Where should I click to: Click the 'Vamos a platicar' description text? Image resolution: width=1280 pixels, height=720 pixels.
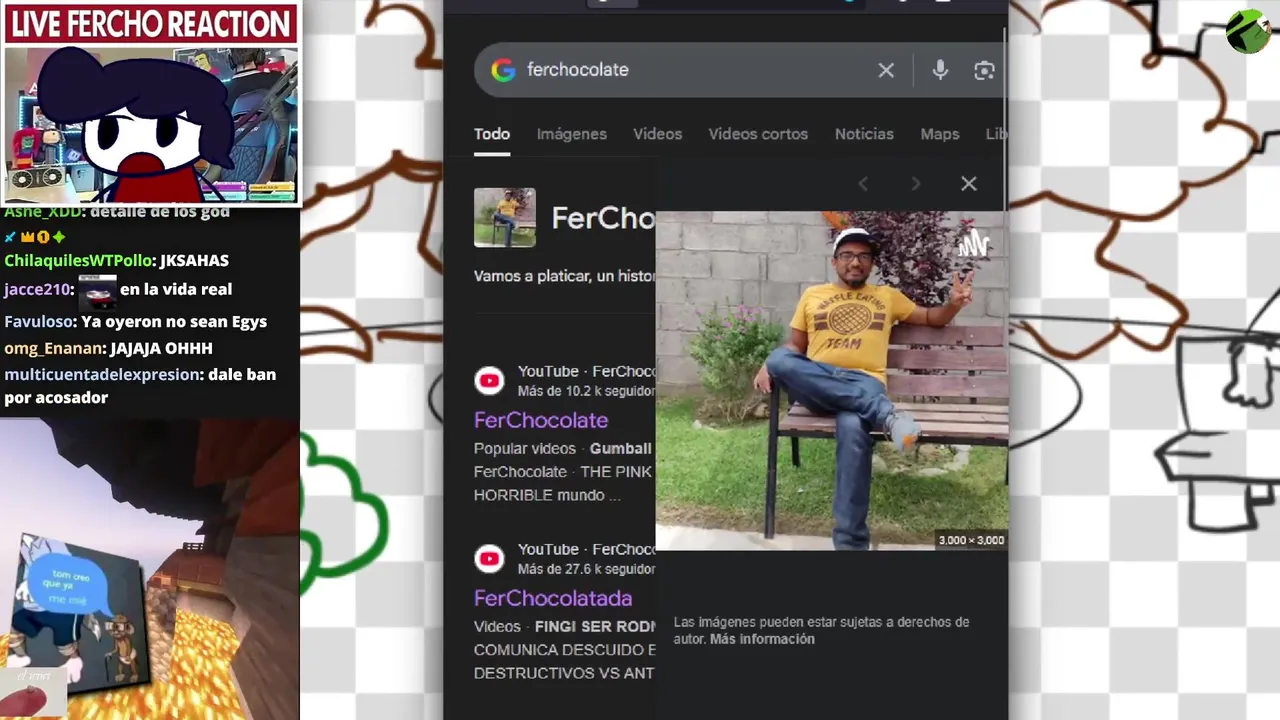tap(564, 276)
